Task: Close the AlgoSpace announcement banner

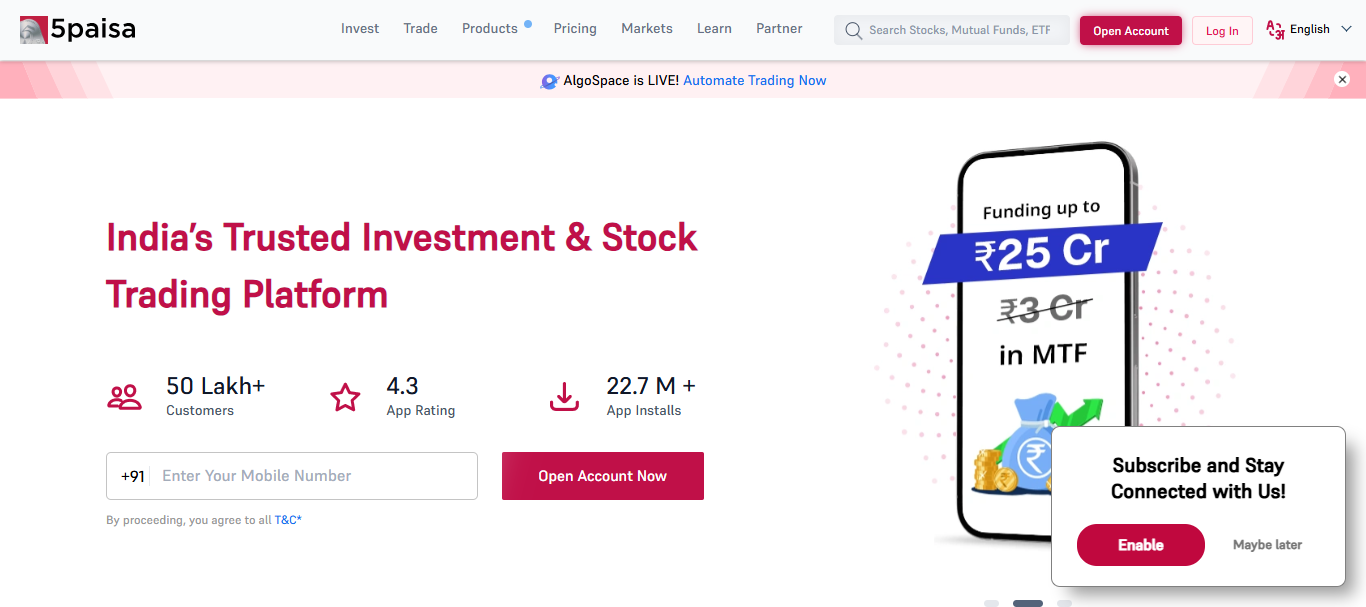Action: pos(1342,80)
